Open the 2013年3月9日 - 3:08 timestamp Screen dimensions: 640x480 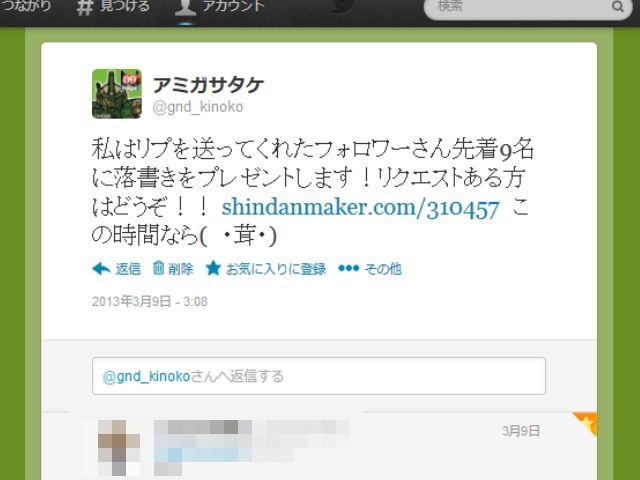(150, 302)
